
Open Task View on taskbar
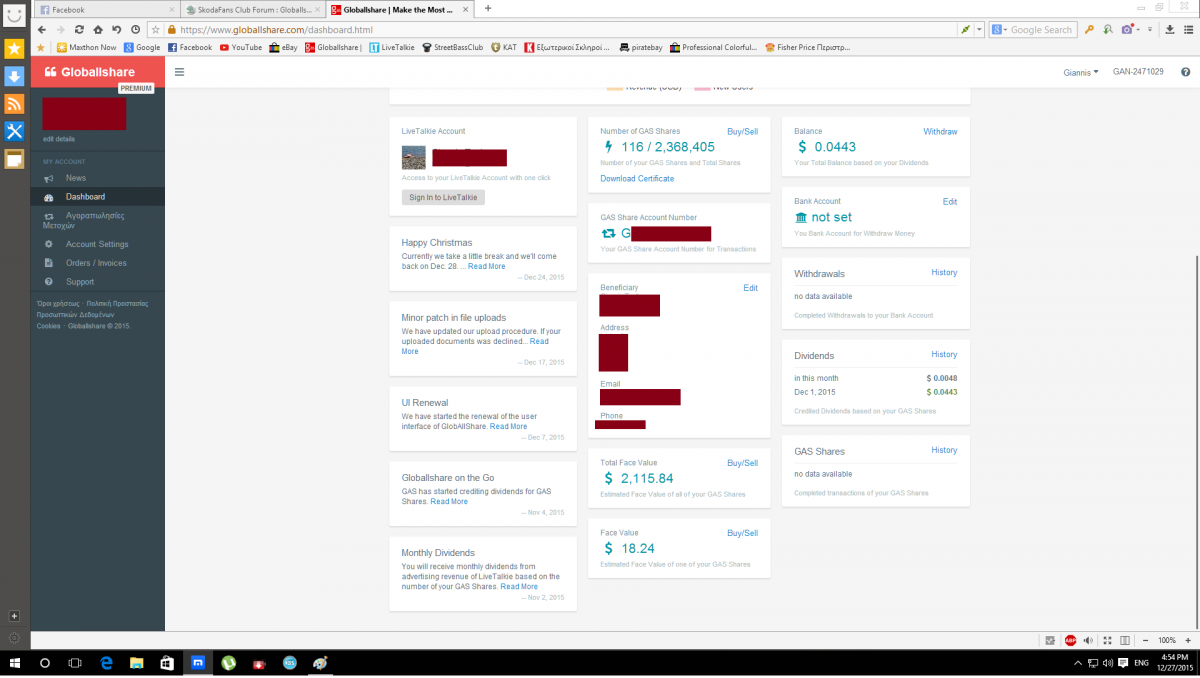(75, 663)
